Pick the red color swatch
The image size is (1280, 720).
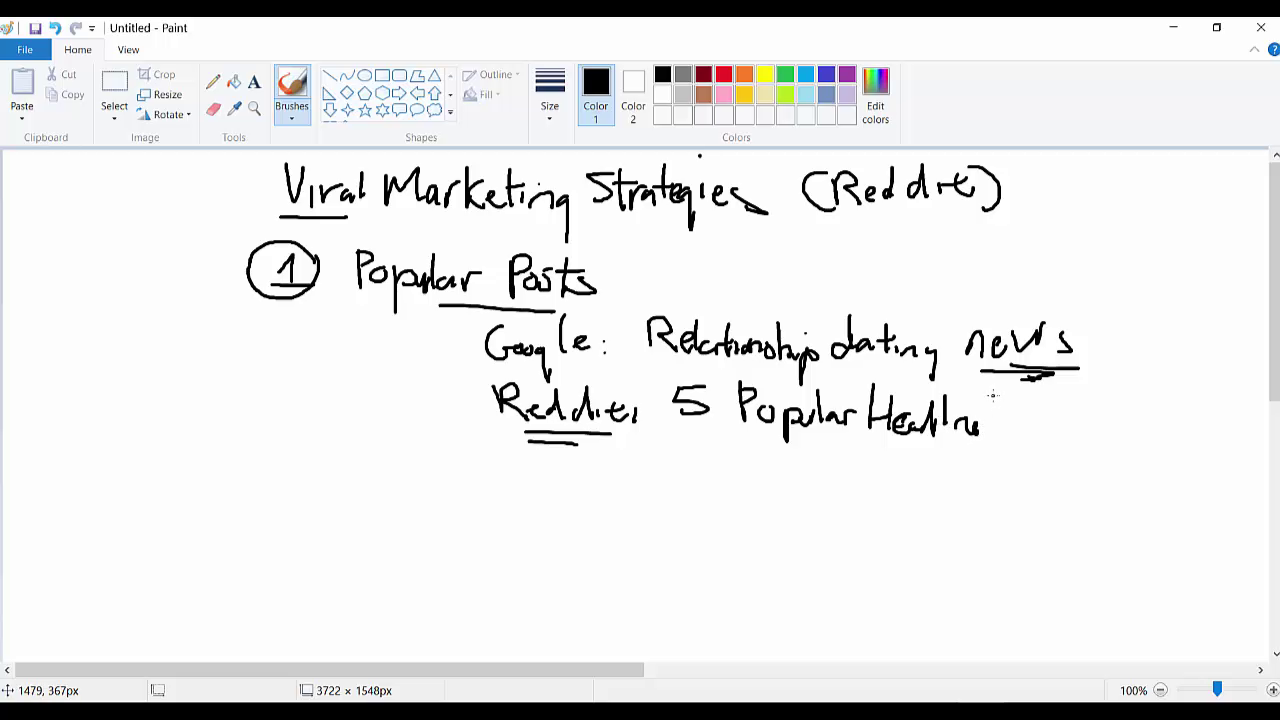point(724,75)
